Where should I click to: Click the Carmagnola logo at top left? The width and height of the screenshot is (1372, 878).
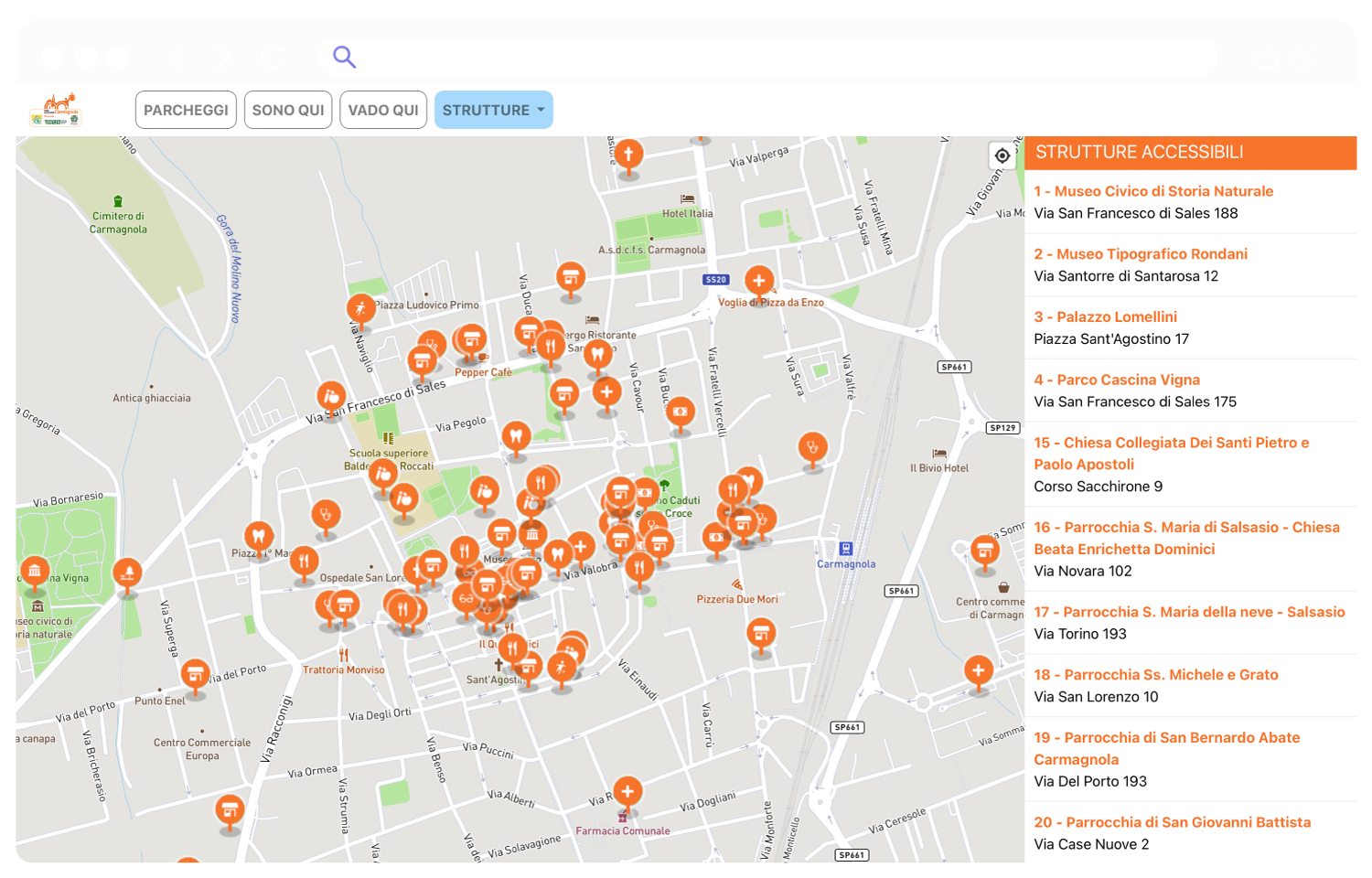click(x=56, y=110)
